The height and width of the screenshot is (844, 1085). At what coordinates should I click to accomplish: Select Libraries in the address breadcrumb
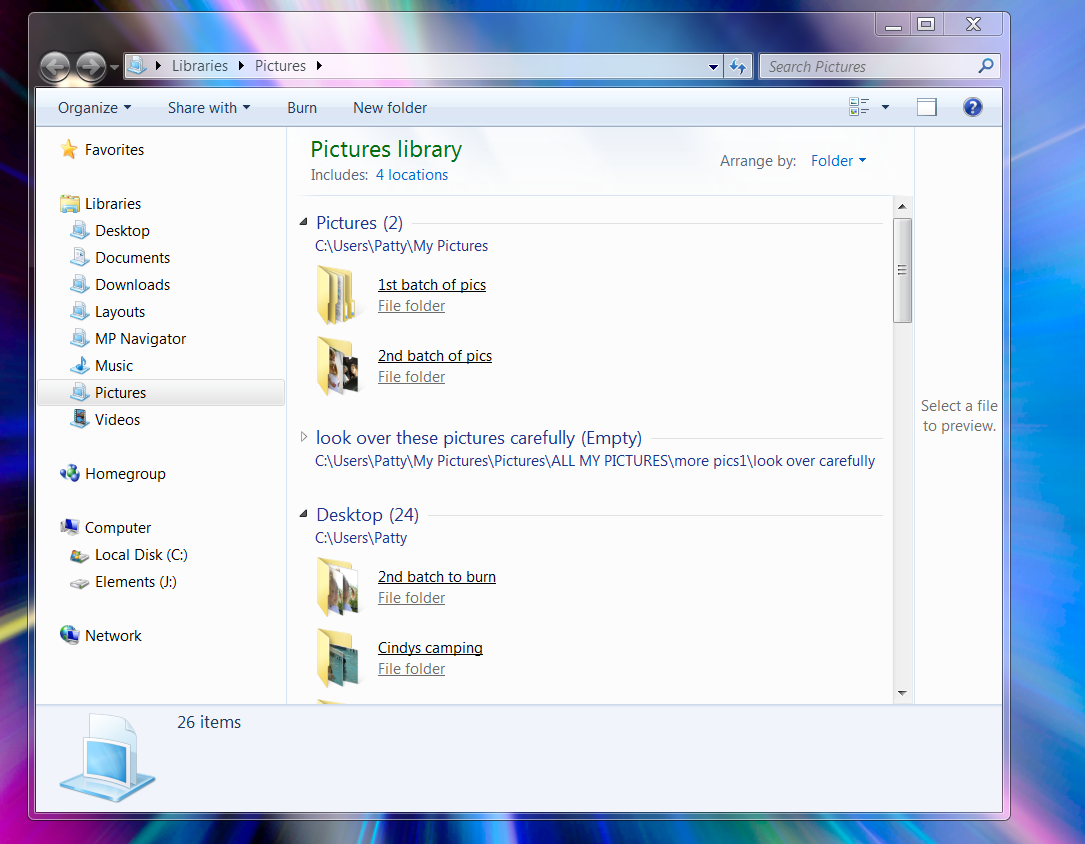tap(199, 66)
